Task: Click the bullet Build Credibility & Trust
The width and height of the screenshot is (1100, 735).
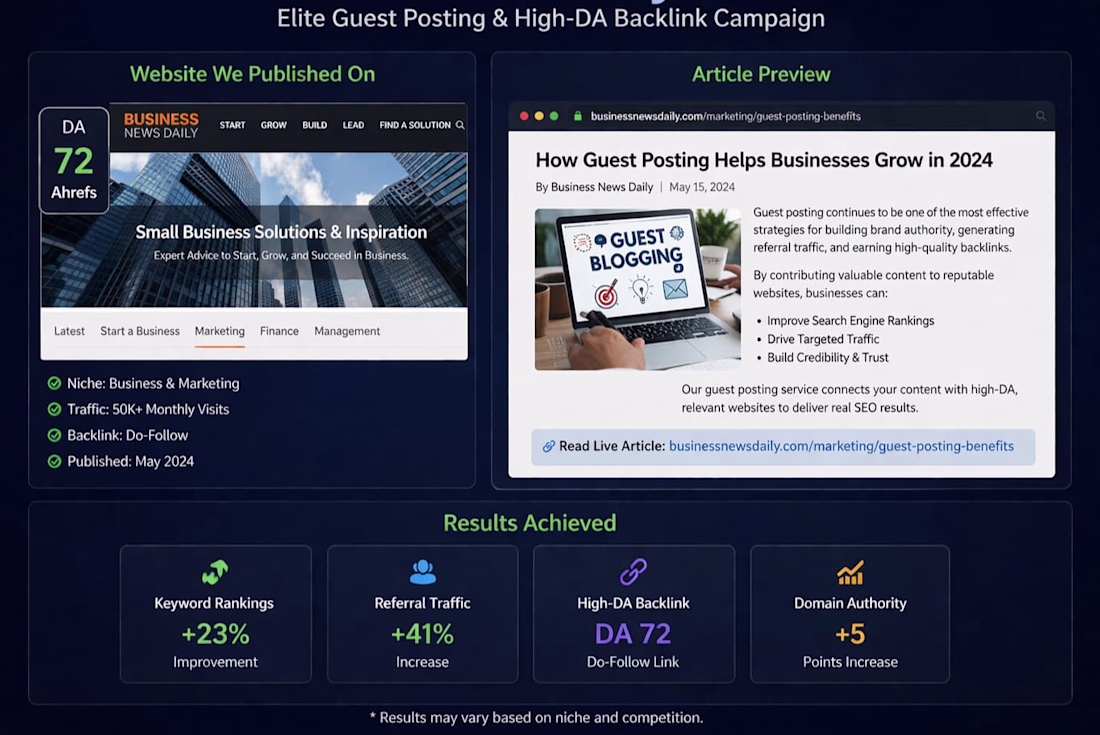Action: point(828,357)
